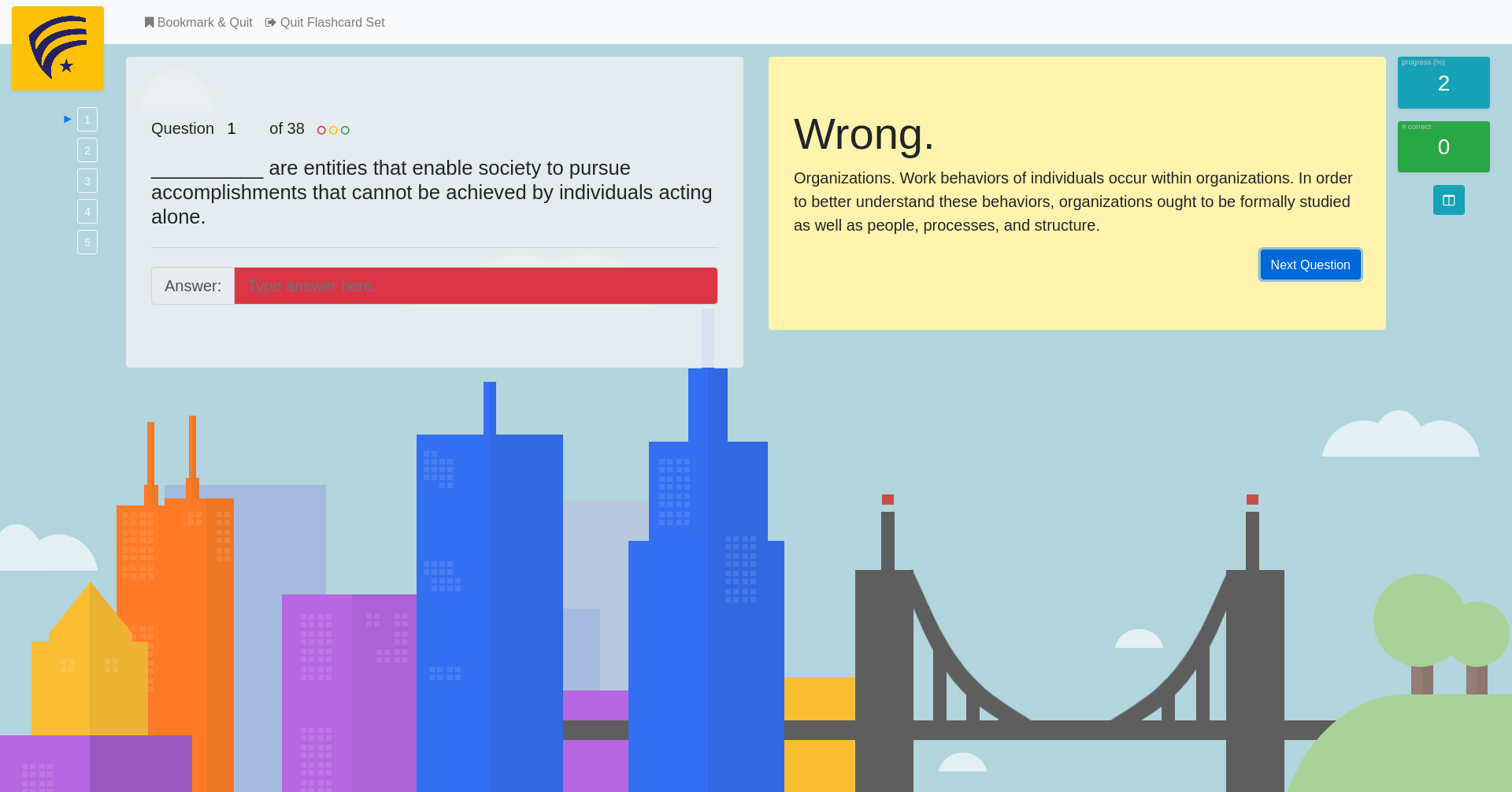Jump to question 2 in sidebar
The image size is (1512, 792).
click(x=87, y=150)
